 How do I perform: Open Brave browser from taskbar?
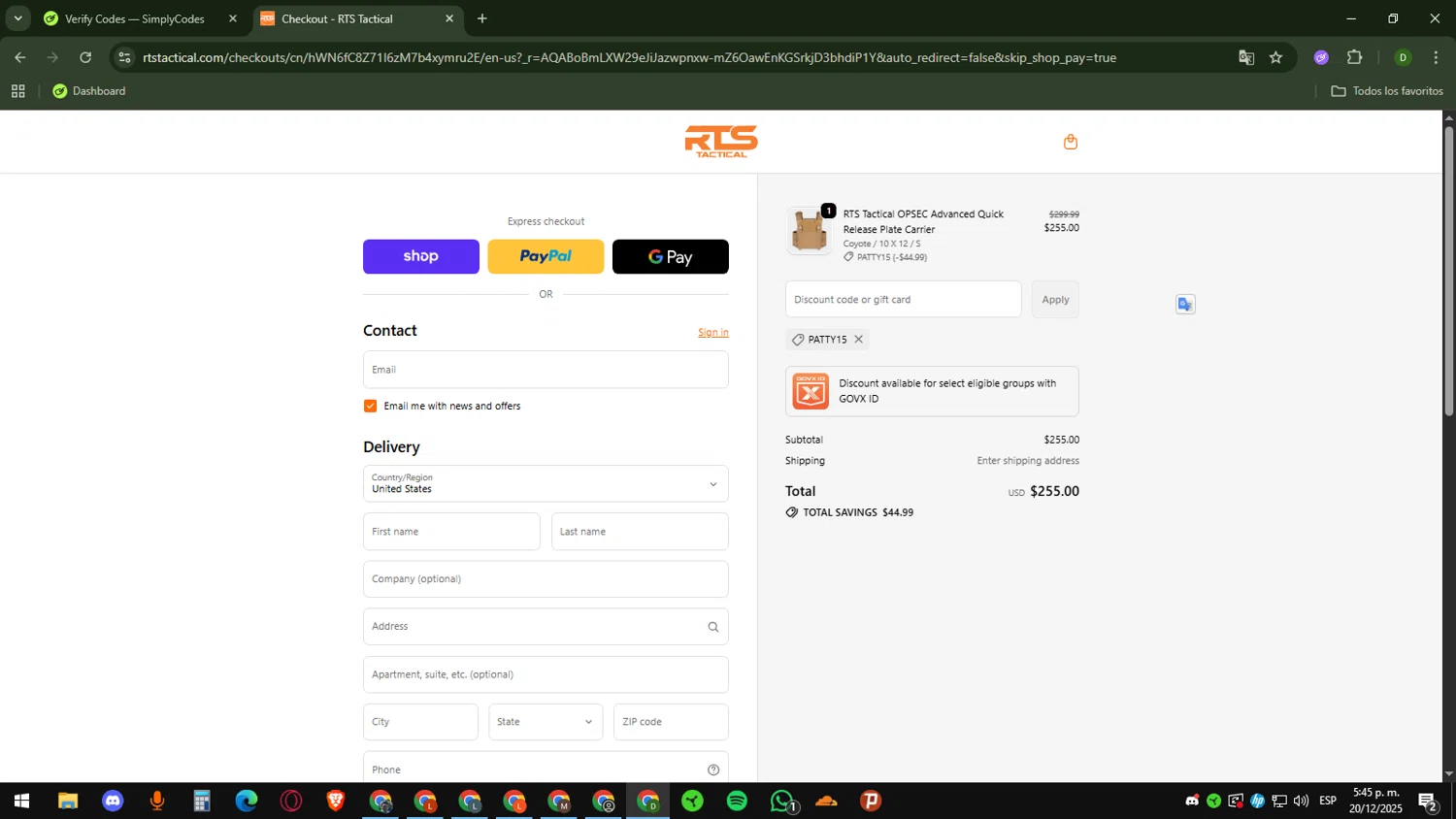tap(336, 802)
